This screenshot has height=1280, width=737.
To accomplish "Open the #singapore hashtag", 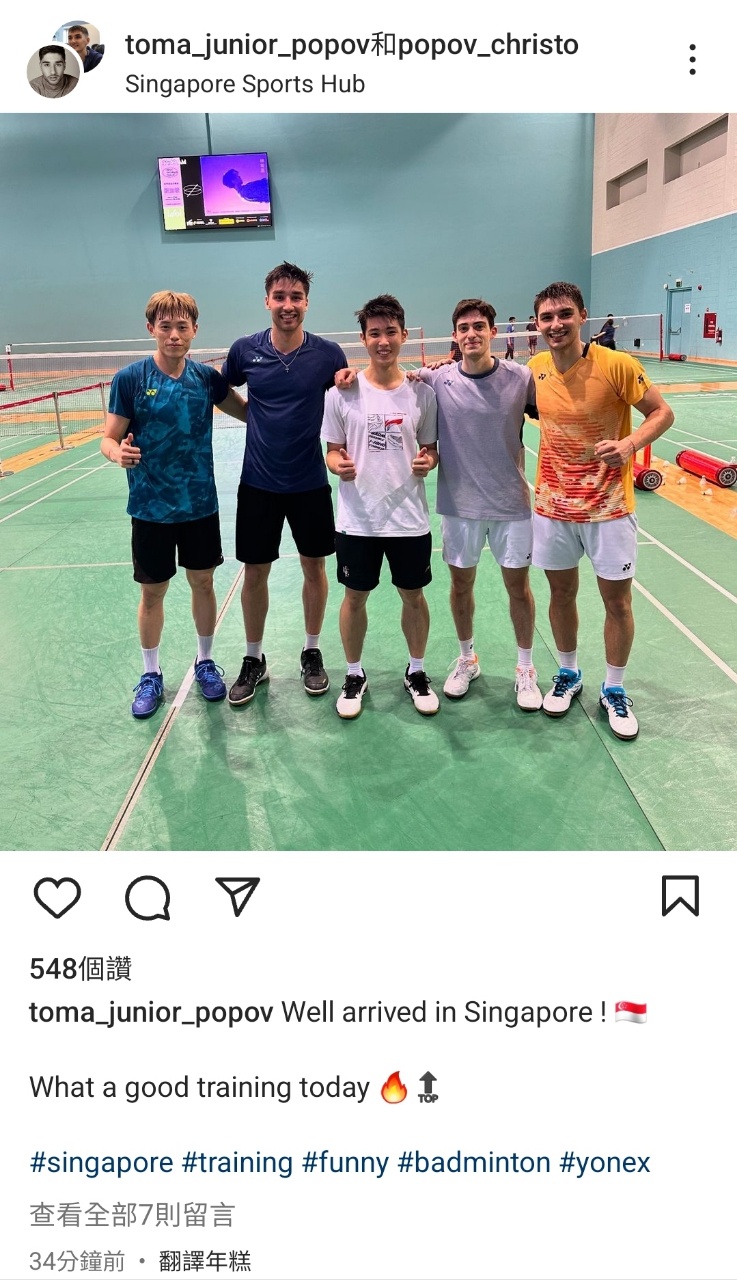I will (101, 1162).
